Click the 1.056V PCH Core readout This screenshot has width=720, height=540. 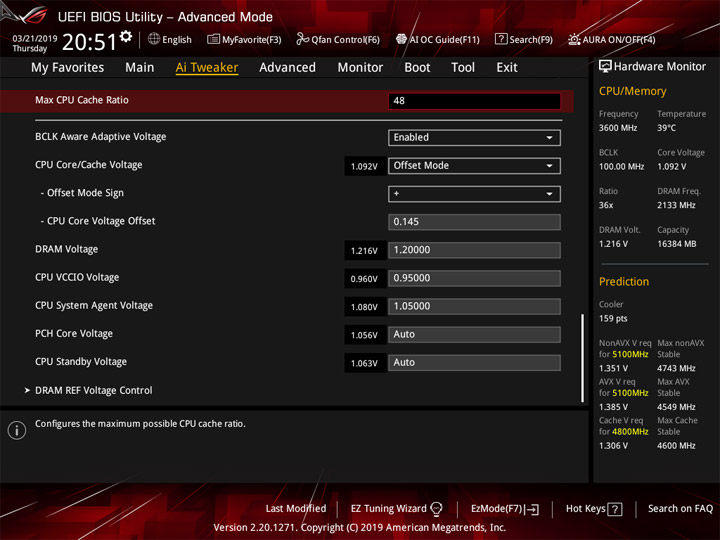364,335
